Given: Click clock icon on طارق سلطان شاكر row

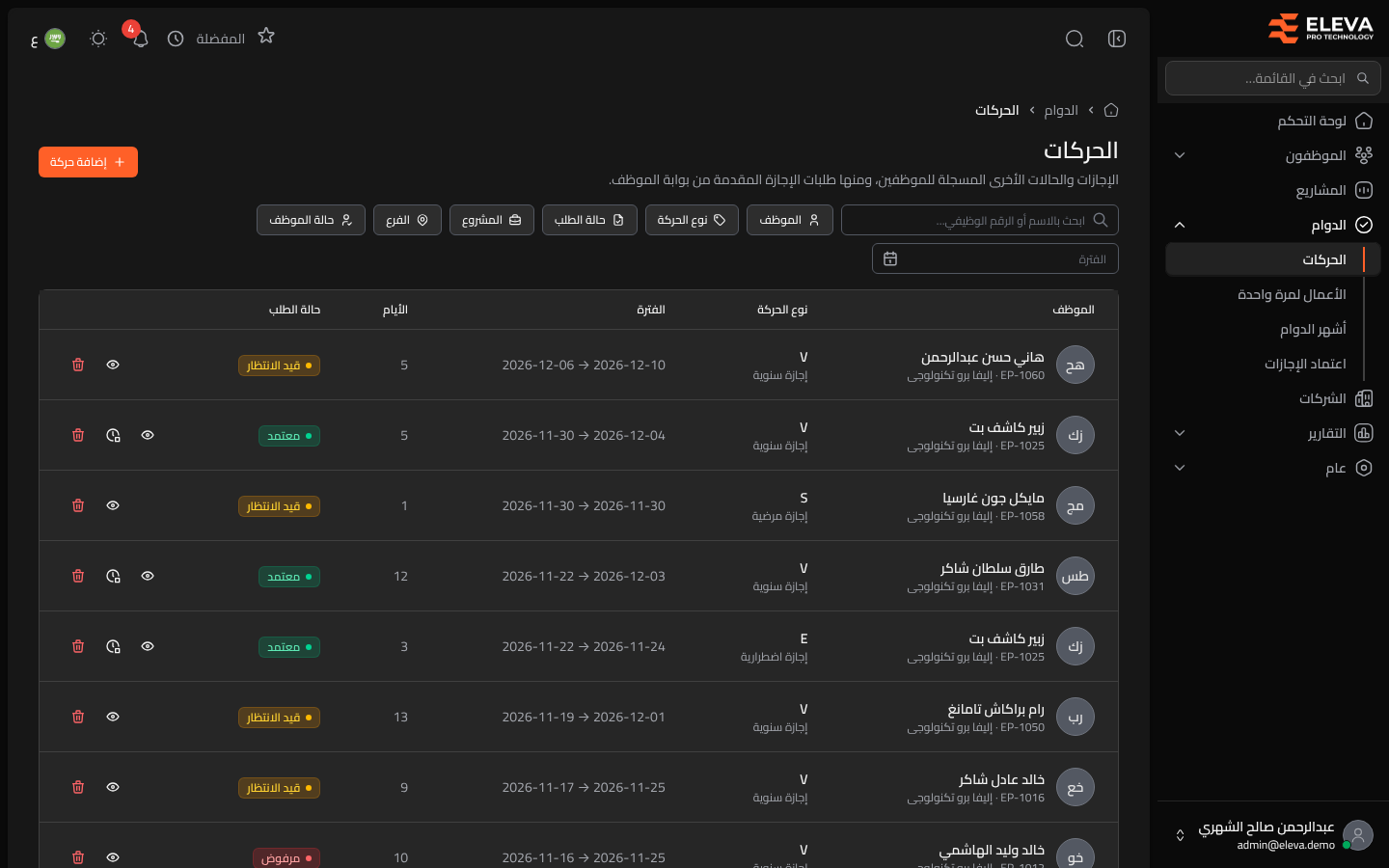Looking at the screenshot, I should tap(113, 576).
